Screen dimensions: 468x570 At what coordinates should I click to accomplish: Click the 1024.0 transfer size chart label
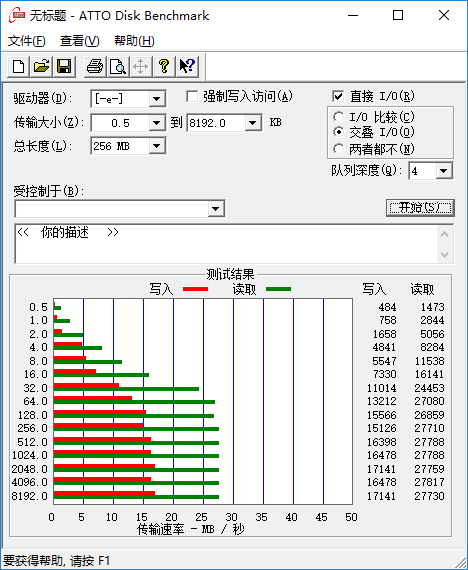pos(29,455)
